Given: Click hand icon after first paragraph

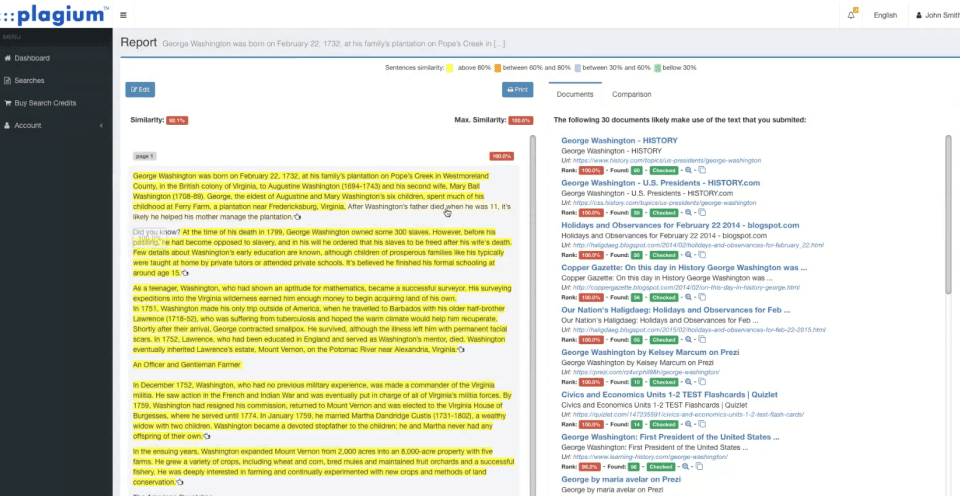Looking at the screenshot, I should coord(298,217).
